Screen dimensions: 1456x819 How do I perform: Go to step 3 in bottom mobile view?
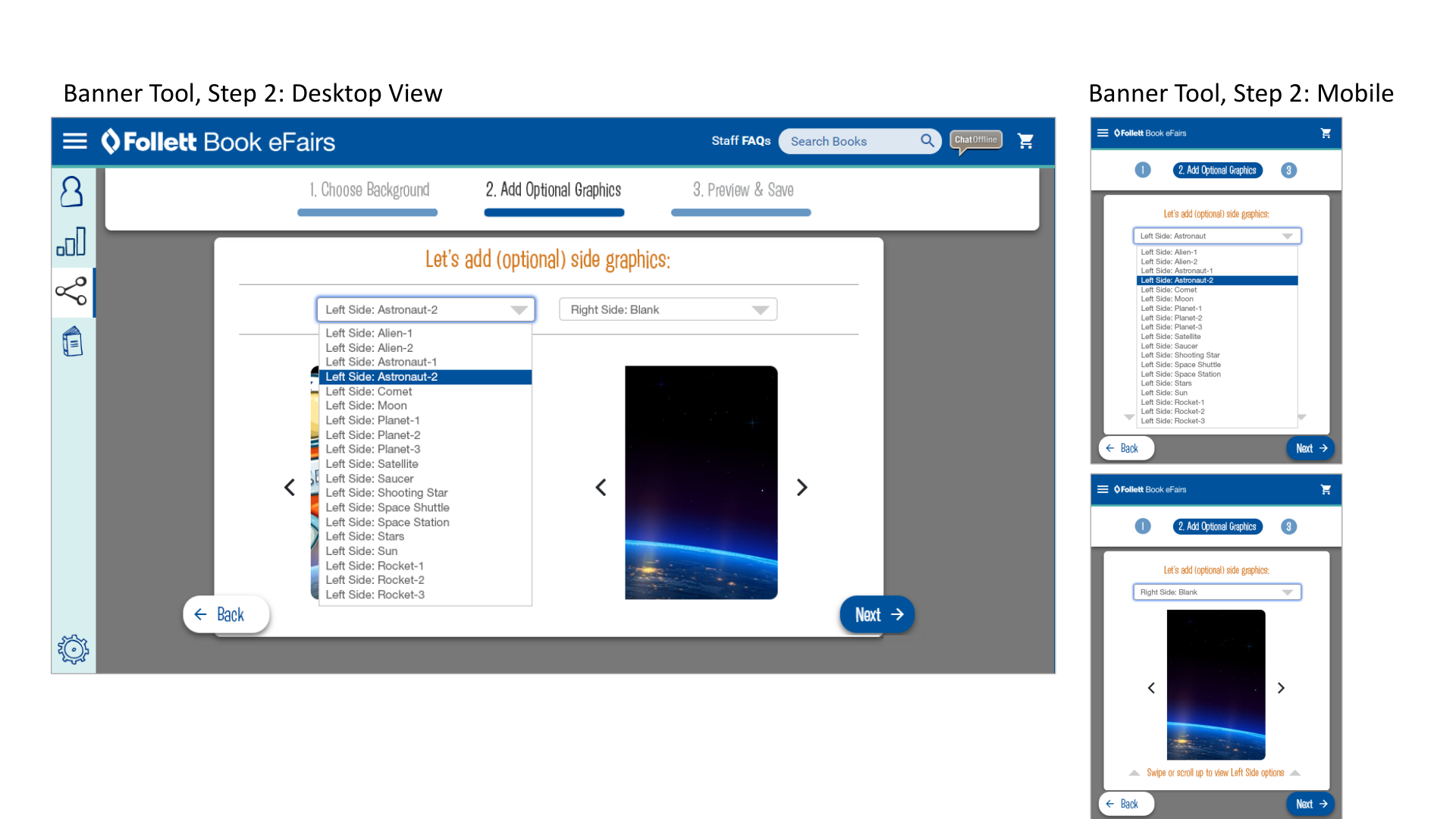[x=1288, y=526]
